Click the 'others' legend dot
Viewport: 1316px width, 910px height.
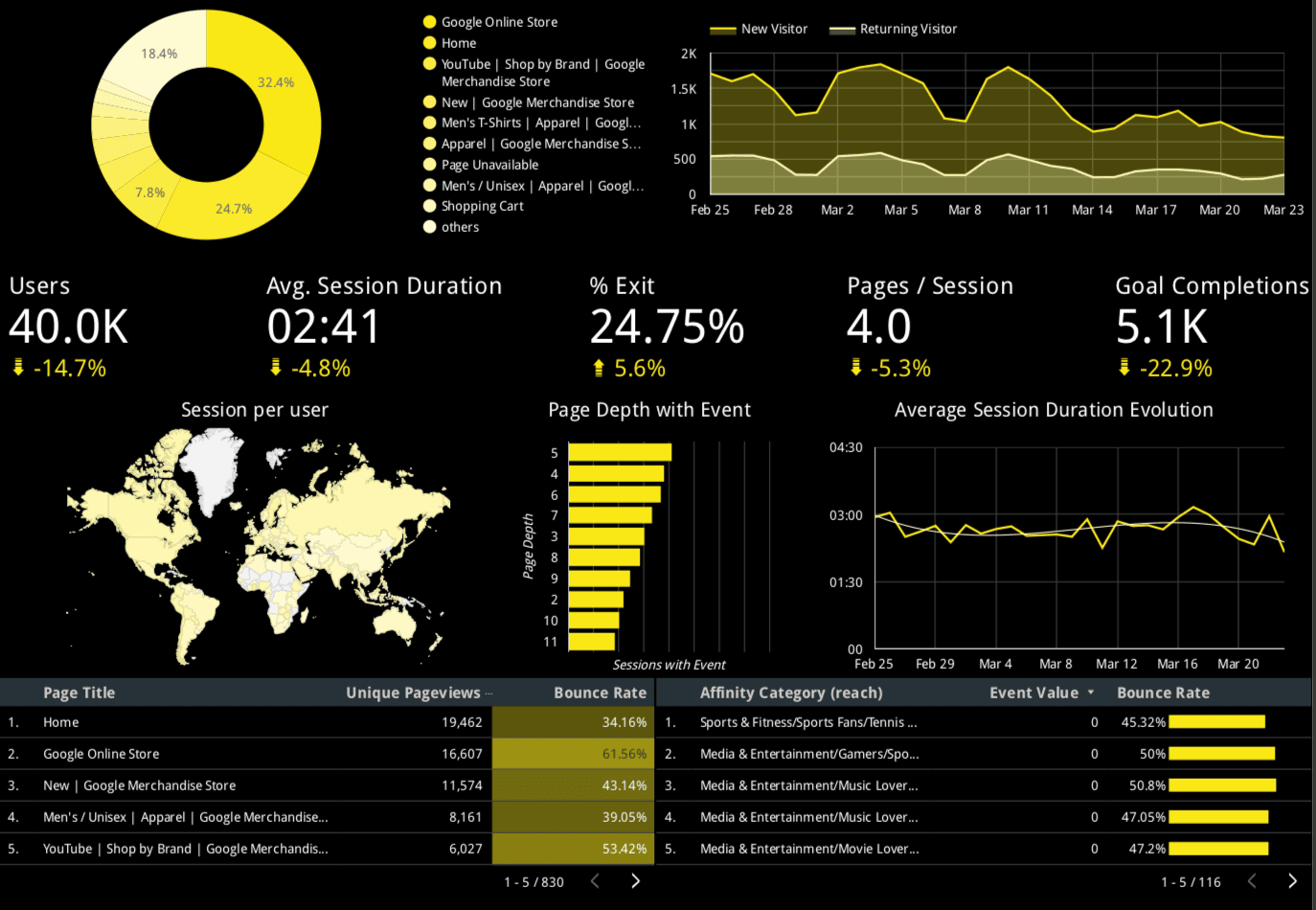tap(430, 227)
